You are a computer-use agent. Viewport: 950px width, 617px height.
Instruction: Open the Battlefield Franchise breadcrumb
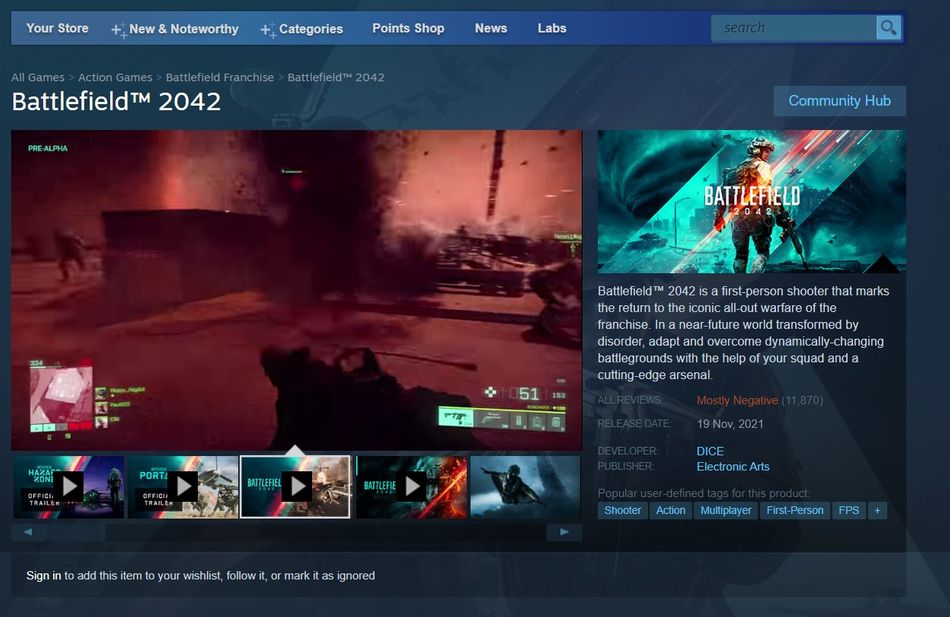[220, 78]
